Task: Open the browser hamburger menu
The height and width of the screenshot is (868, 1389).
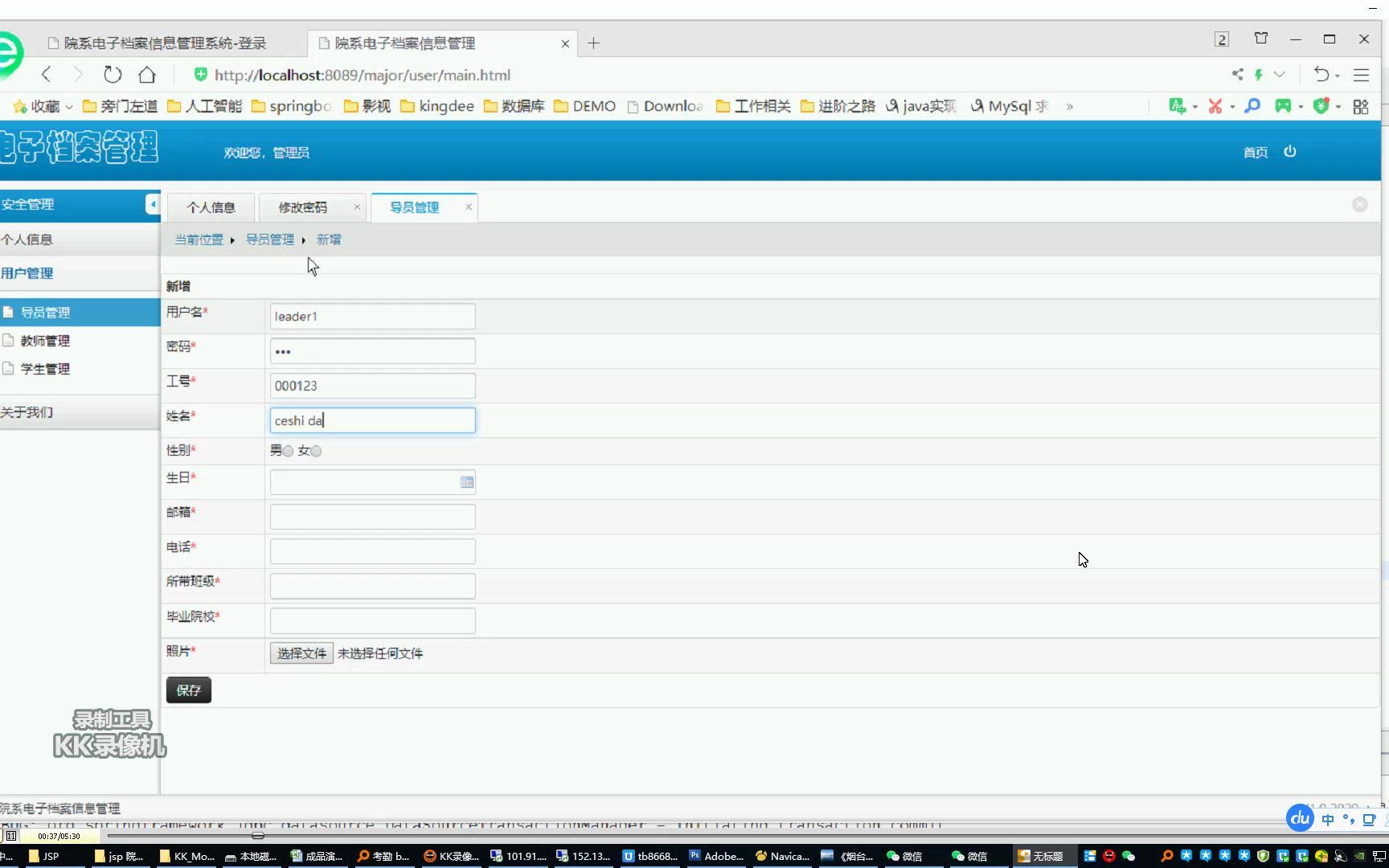Action: click(x=1361, y=75)
